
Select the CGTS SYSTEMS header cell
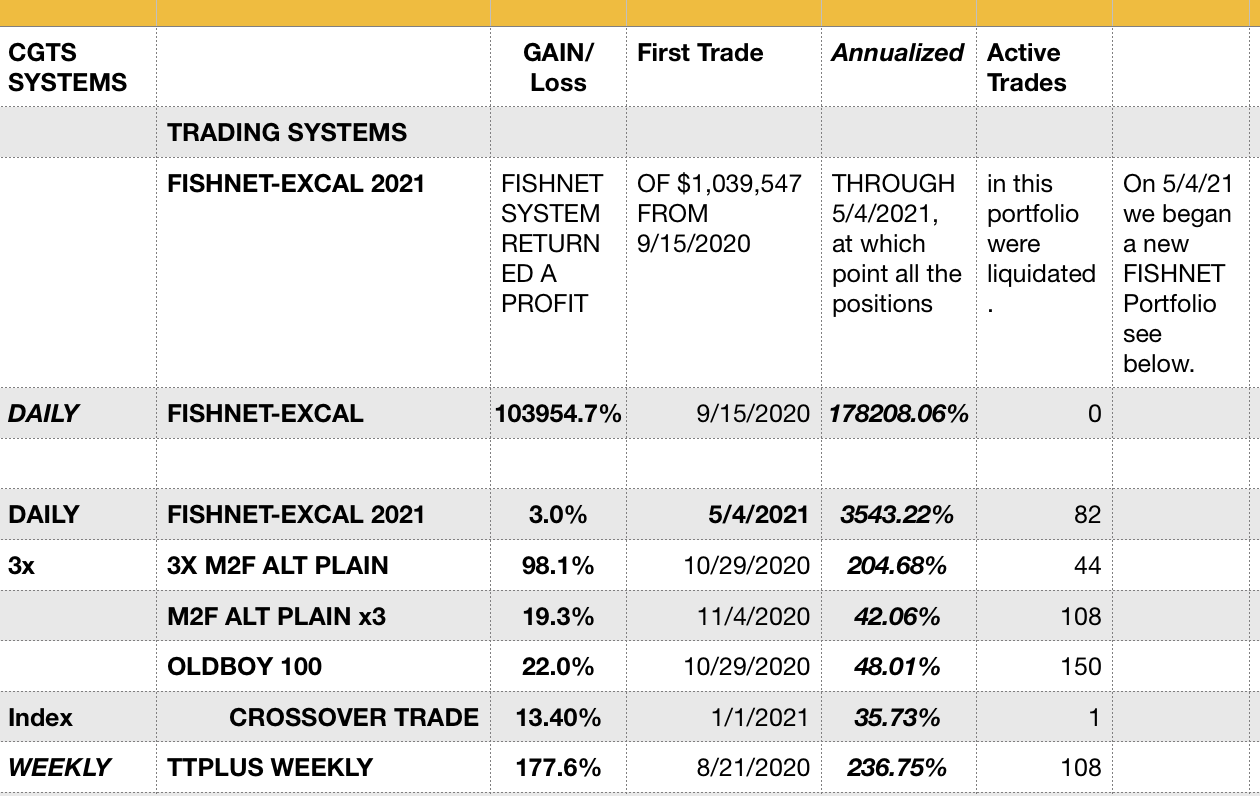(78, 67)
